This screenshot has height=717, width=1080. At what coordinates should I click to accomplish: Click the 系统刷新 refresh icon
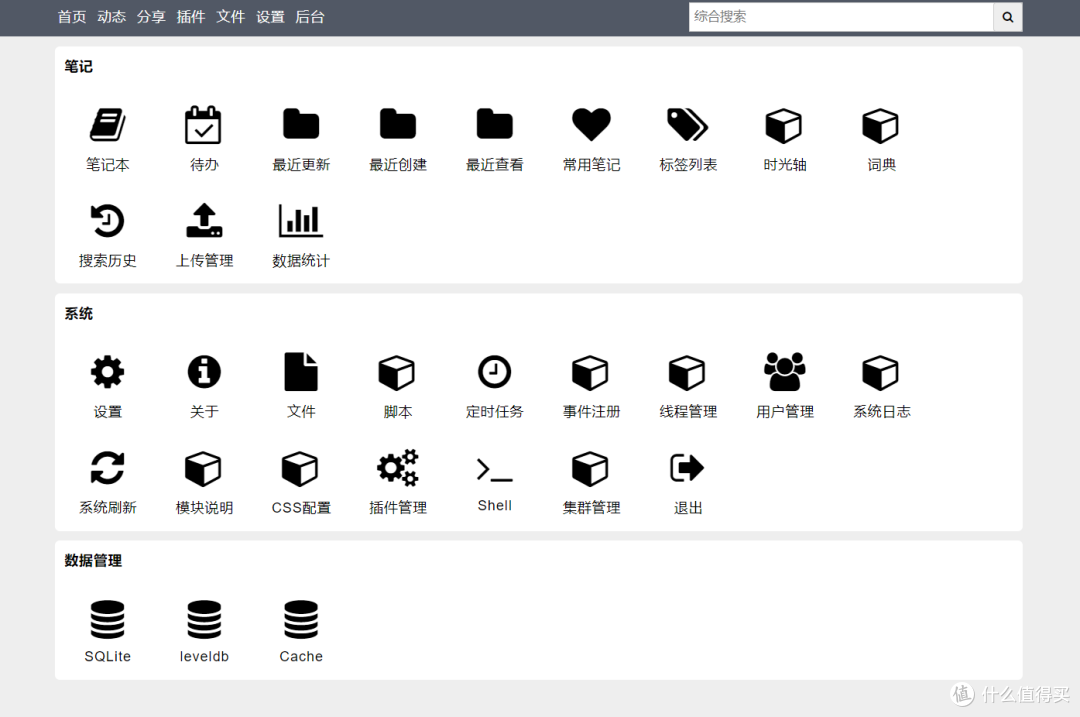tap(107, 468)
